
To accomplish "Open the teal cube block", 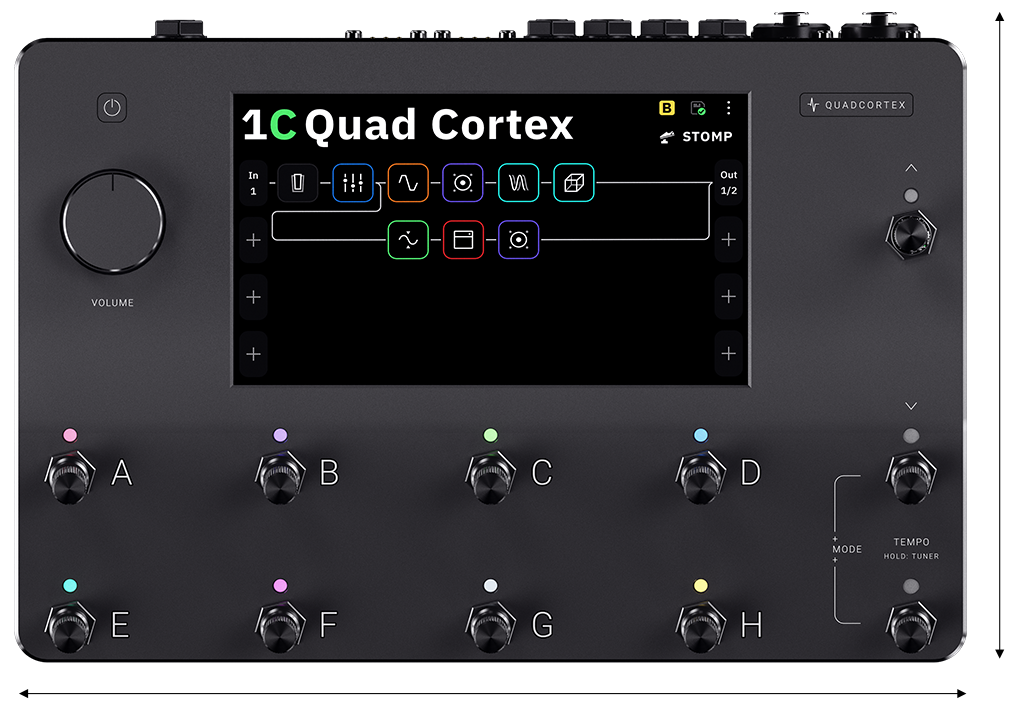I will (x=573, y=183).
